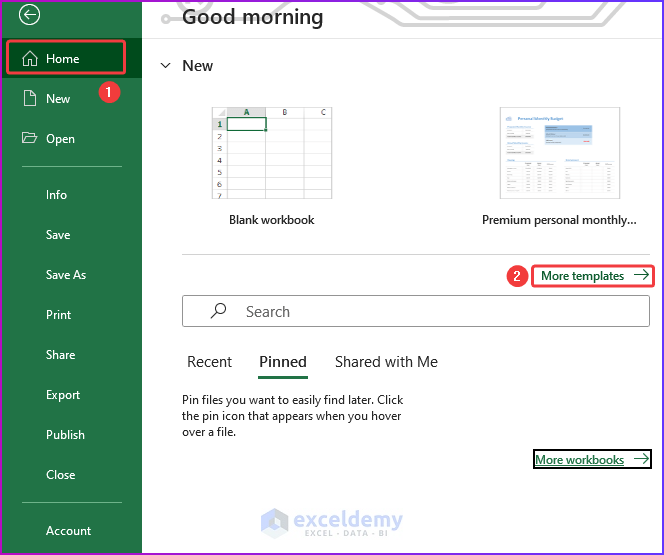Click the Search input field

click(416, 311)
